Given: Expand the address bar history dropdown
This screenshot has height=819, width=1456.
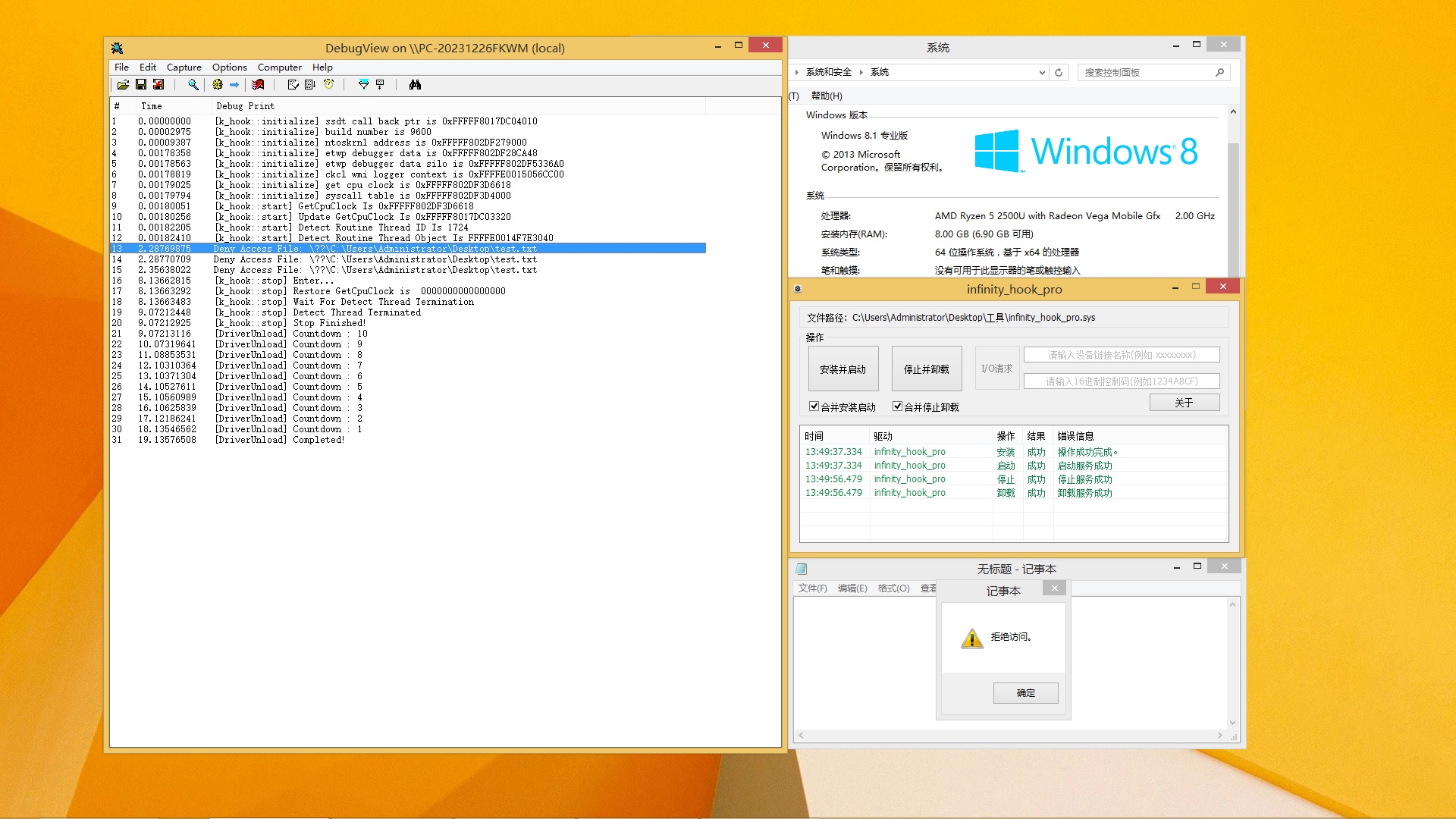Looking at the screenshot, I should [1042, 73].
